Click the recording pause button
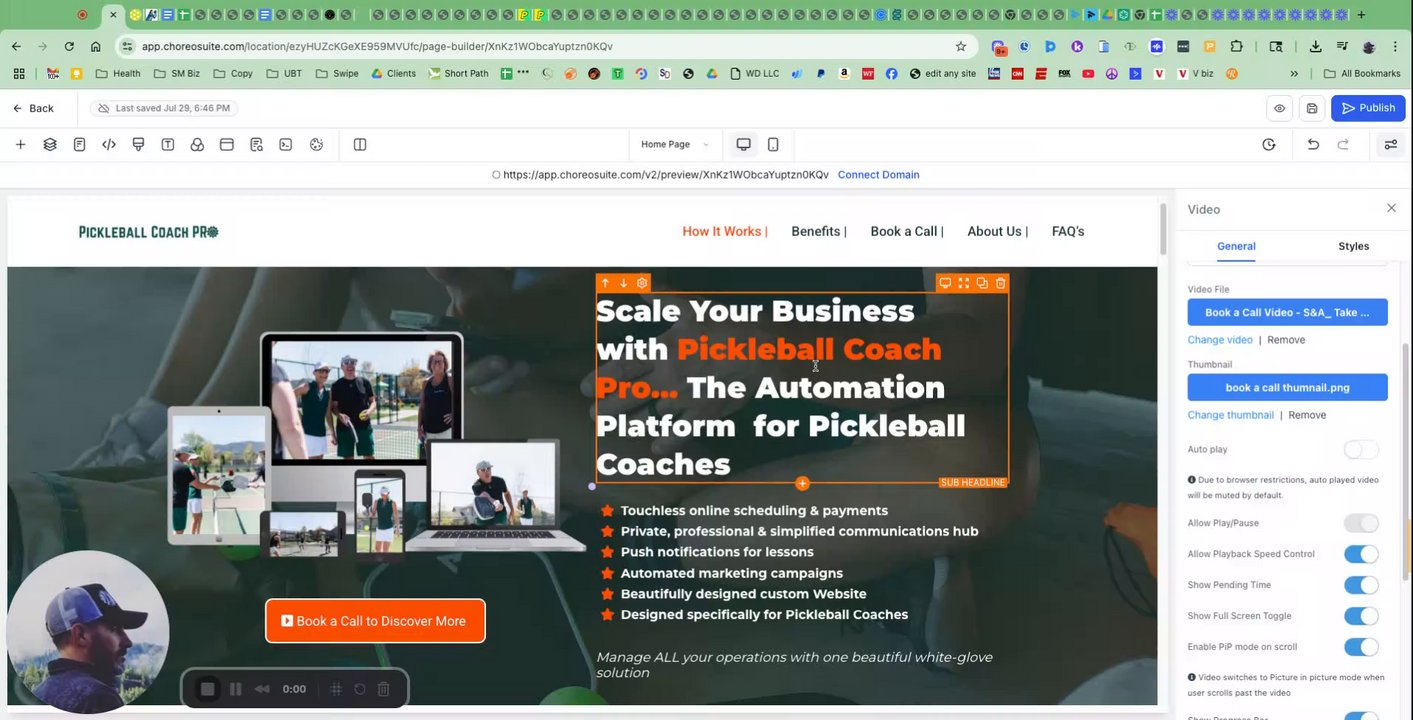 [235, 689]
